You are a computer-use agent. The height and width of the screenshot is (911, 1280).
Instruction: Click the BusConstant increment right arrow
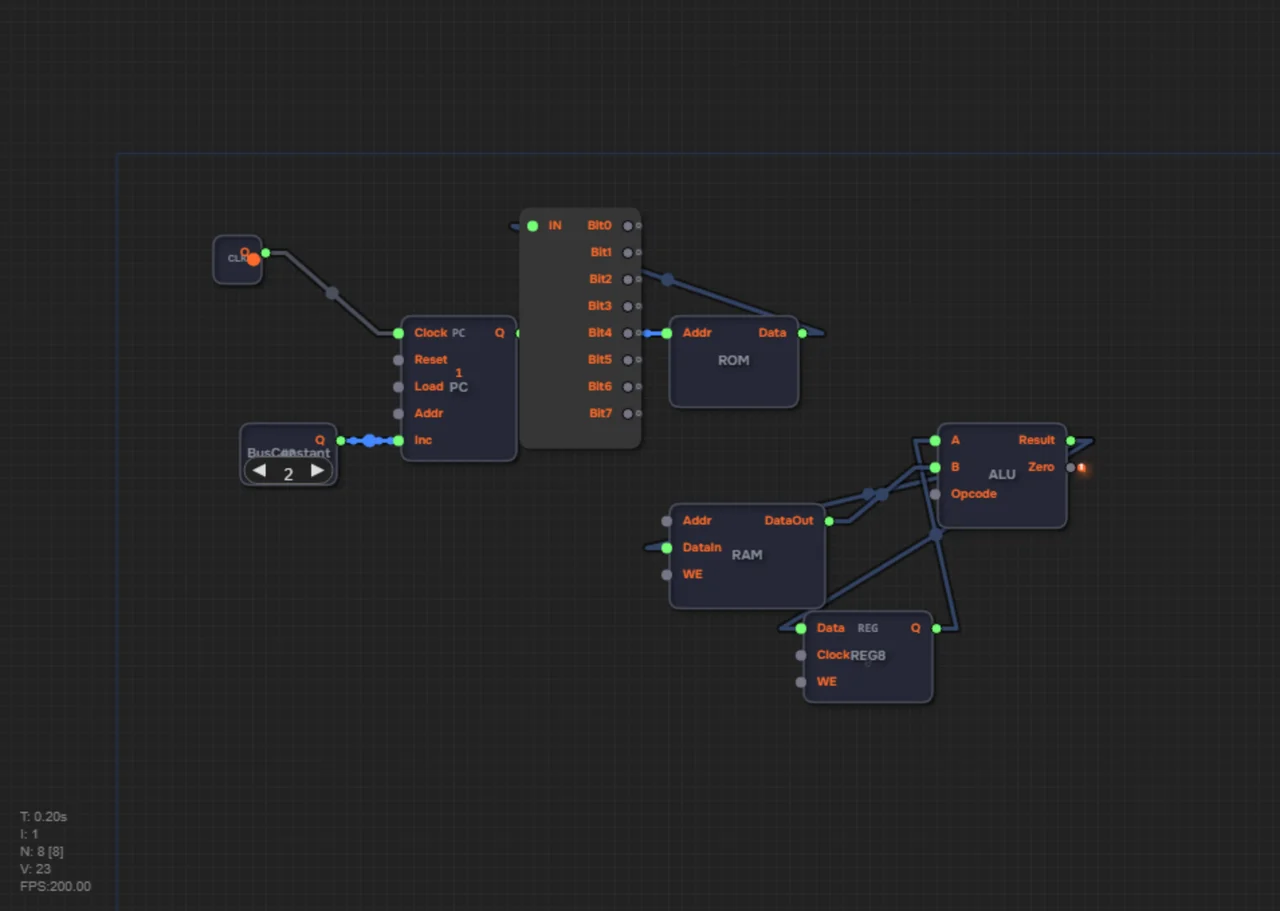click(x=317, y=470)
